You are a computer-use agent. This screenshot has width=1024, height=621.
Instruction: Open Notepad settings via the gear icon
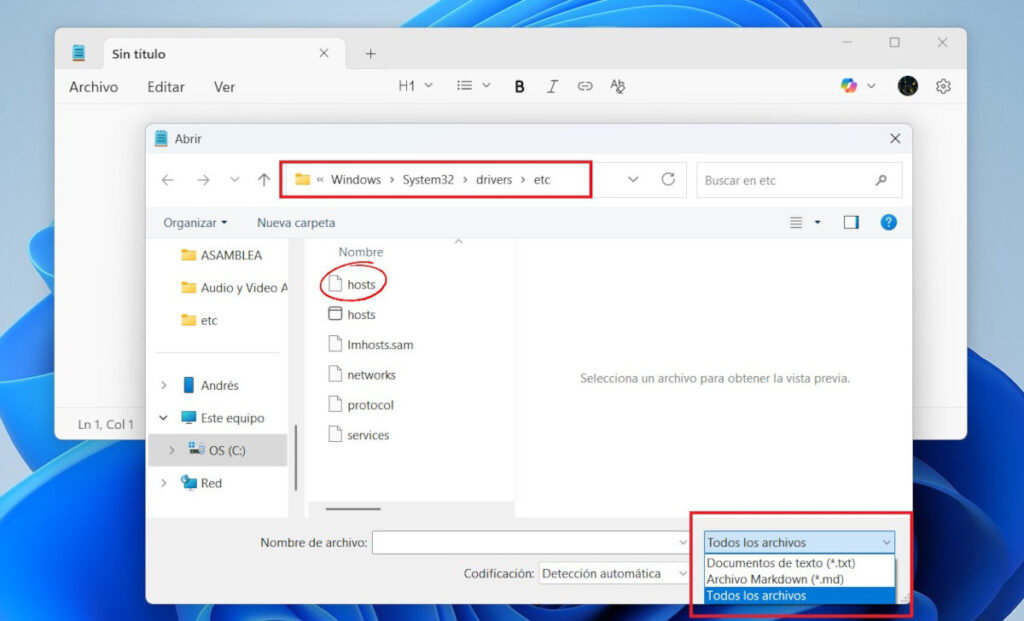(943, 86)
